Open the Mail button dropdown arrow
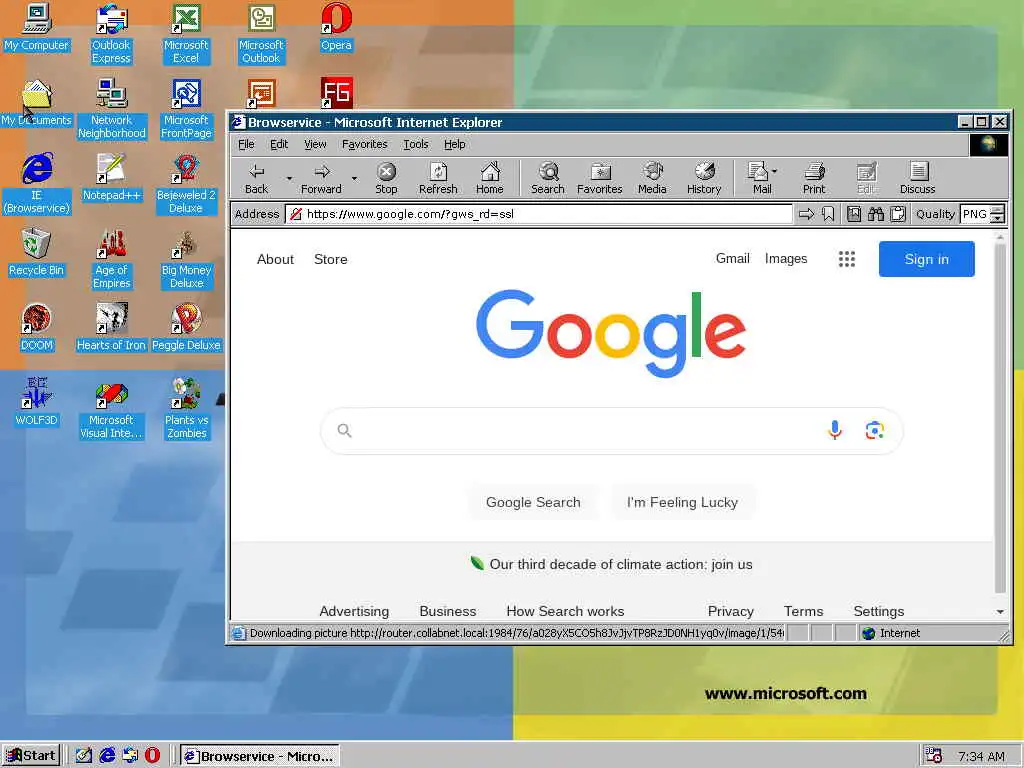 pyautogui.click(x=775, y=172)
